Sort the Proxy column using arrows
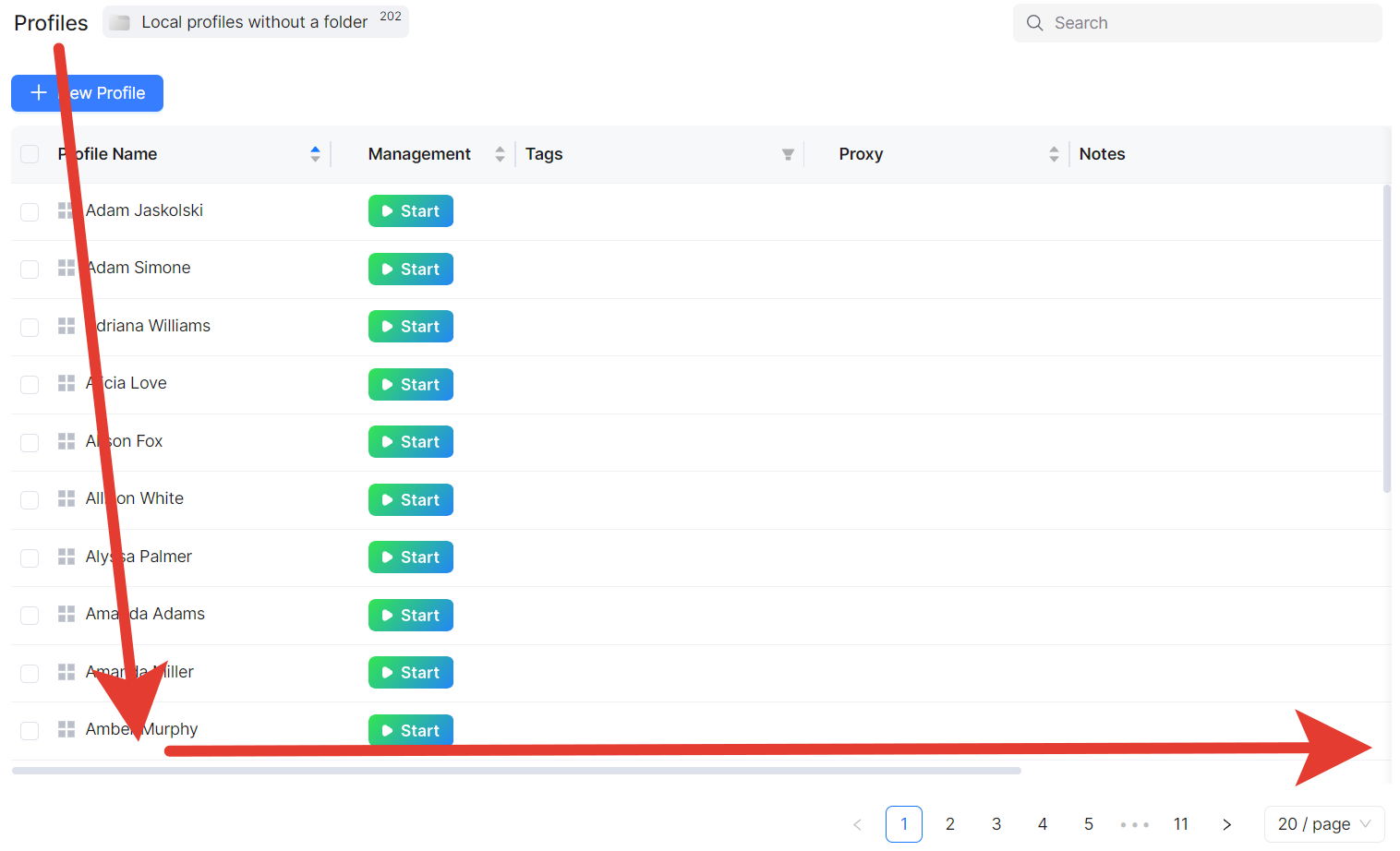This screenshot has height=851, width=1400. coord(1054,154)
